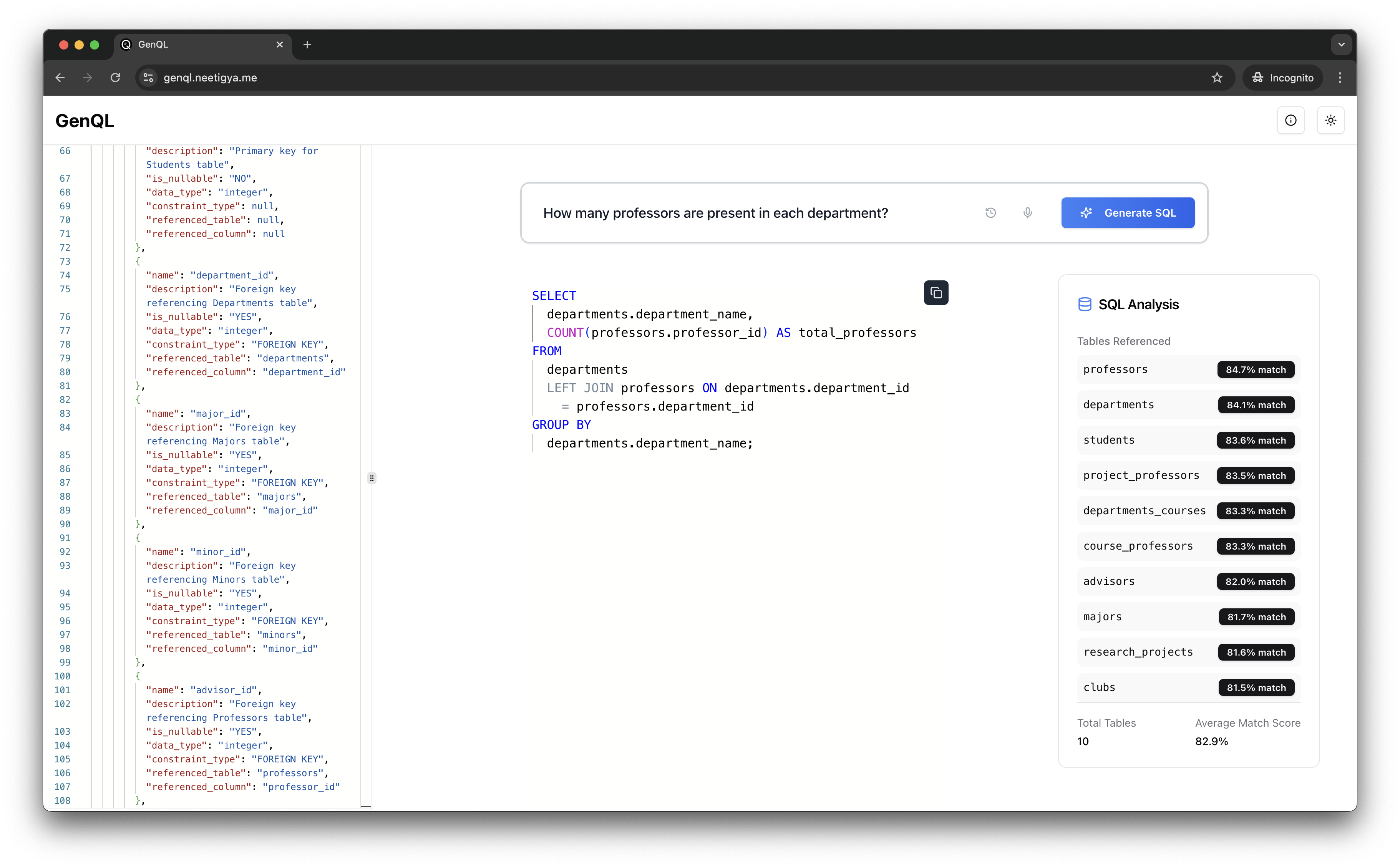1400x868 pixels.
Task: Open site information icon in address bar
Action: click(149, 78)
